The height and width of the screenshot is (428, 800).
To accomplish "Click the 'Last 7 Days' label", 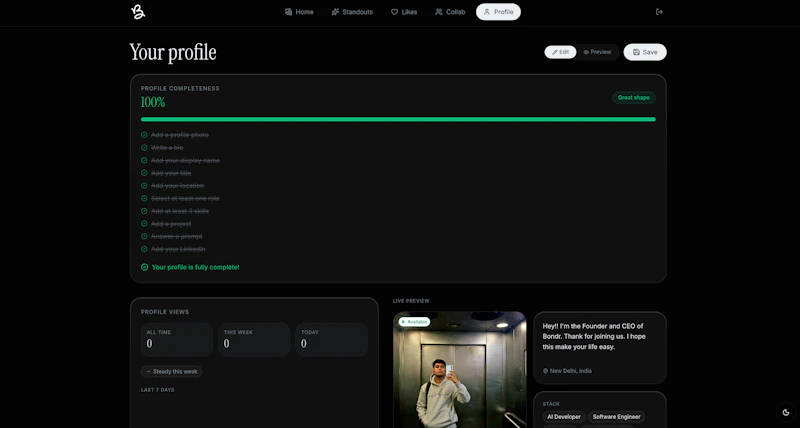I will coord(158,390).
